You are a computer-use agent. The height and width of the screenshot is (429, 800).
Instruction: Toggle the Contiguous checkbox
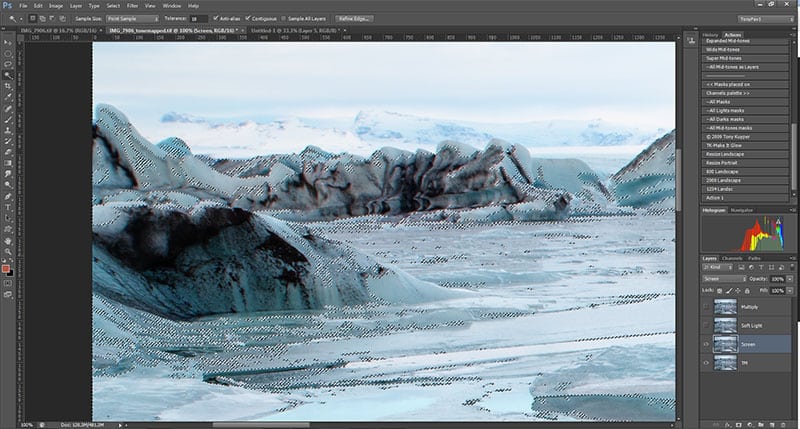tap(248, 18)
